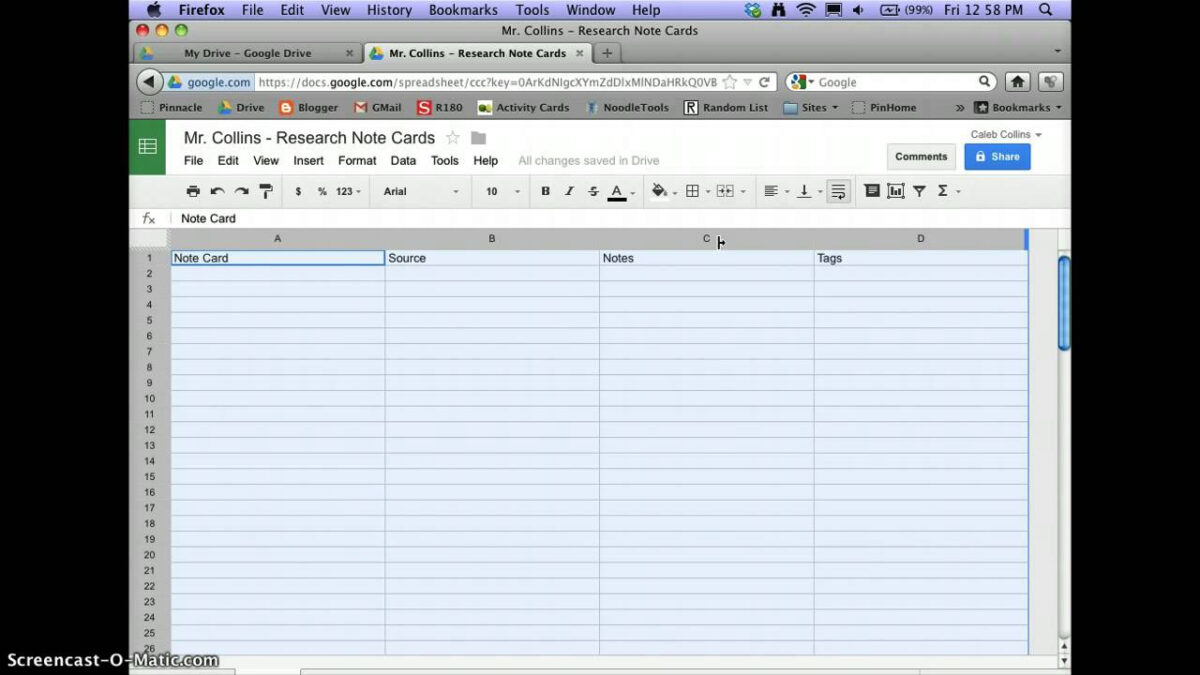The image size is (1200, 675).
Task: Click the blue Share button
Action: pyautogui.click(x=997, y=156)
